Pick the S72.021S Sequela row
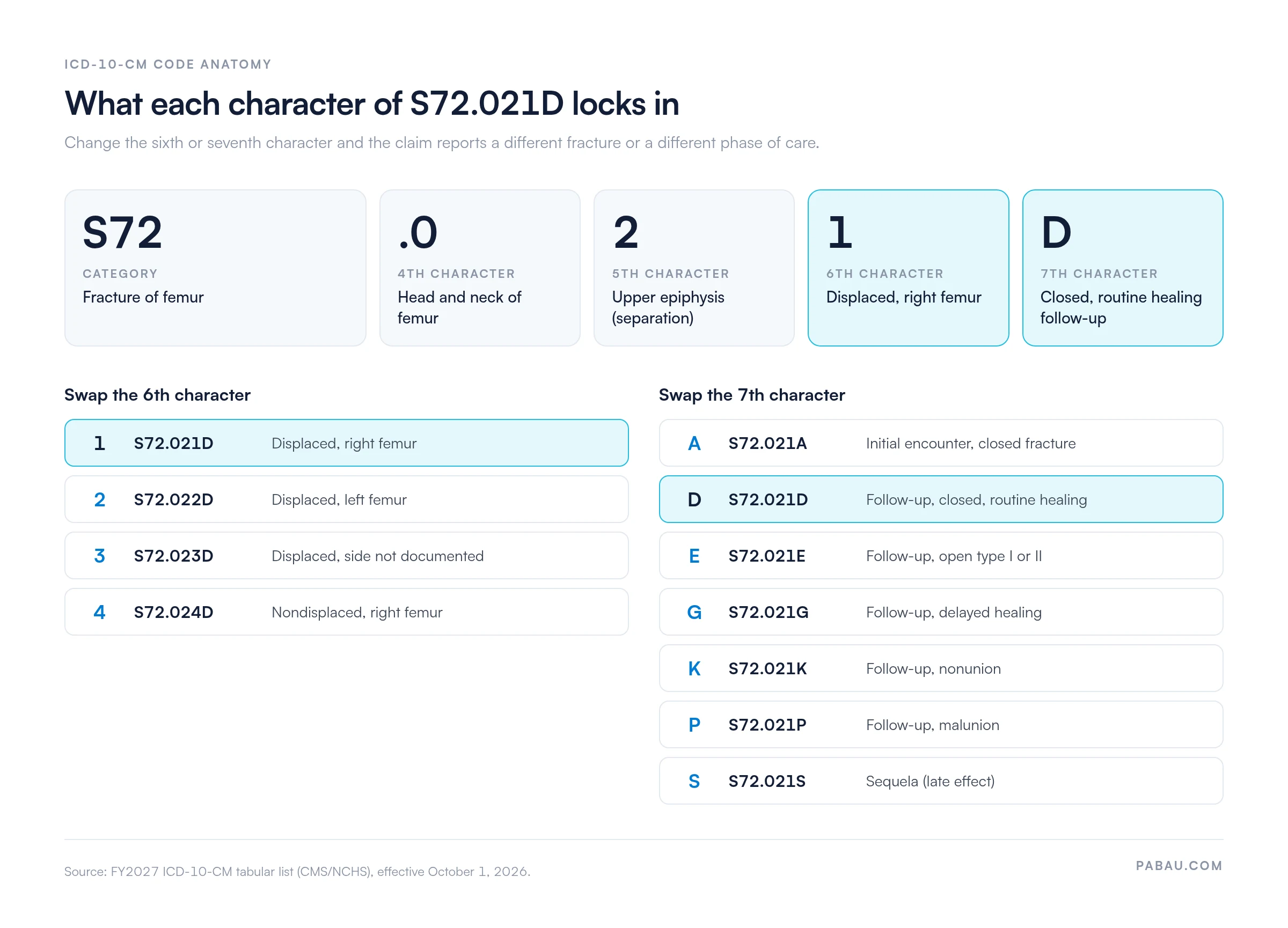 click(941, 780)
